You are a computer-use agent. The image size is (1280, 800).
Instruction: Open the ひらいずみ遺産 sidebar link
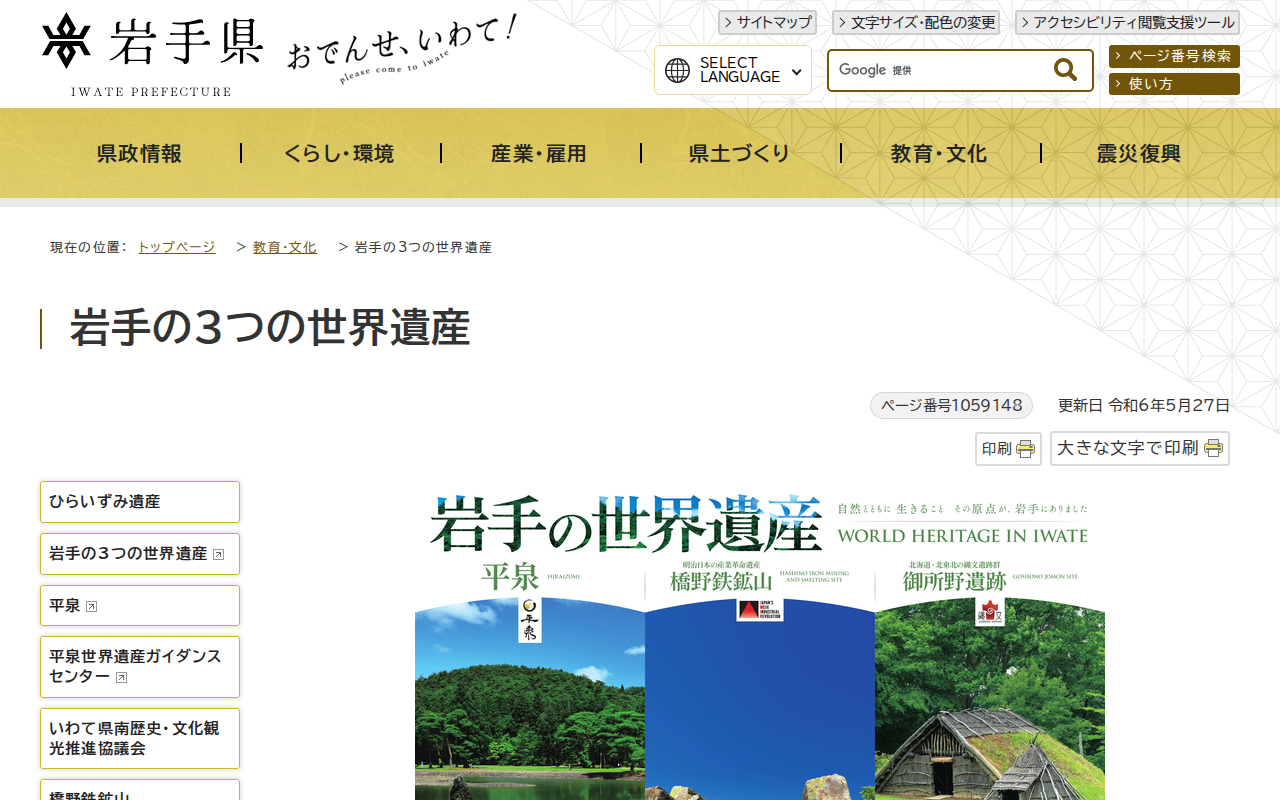tap(140, 501)
